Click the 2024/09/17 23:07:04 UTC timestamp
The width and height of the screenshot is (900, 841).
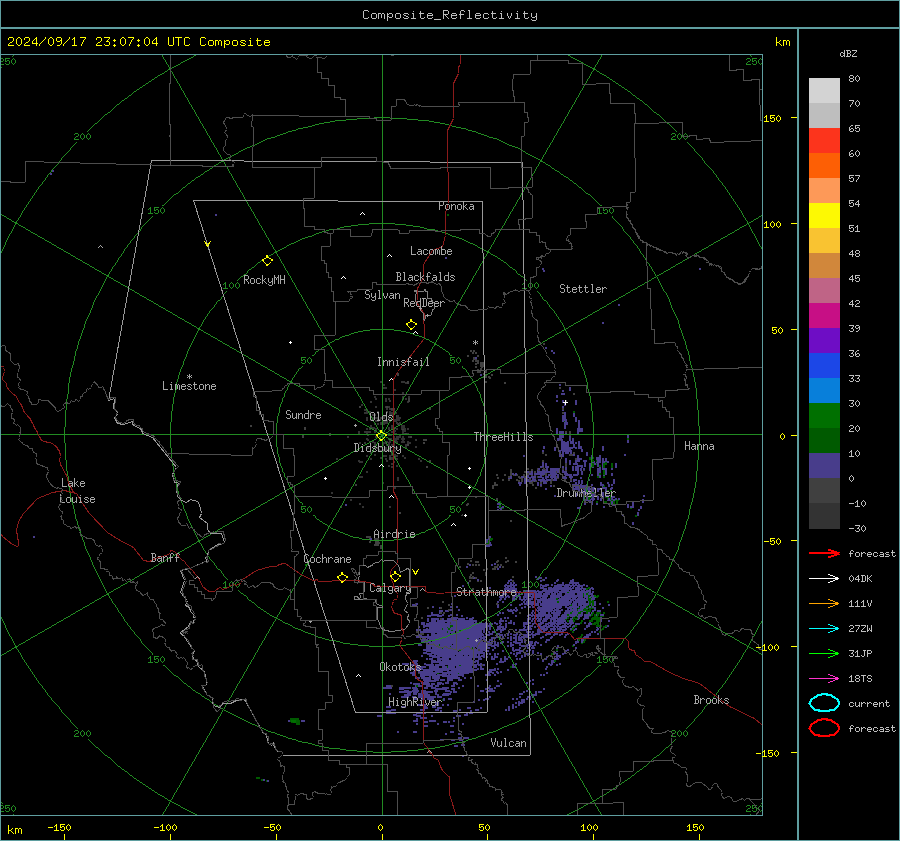coord(99,42)
